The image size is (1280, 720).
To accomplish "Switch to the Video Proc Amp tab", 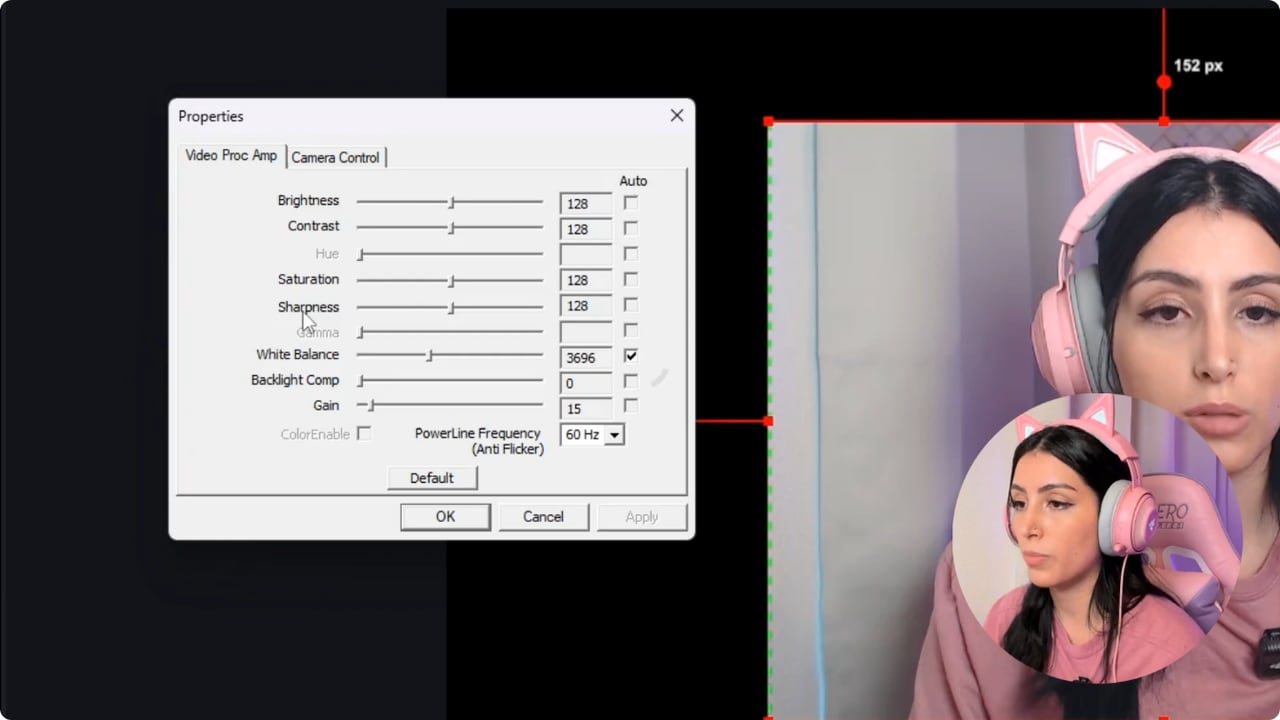I will pos(231,155).
